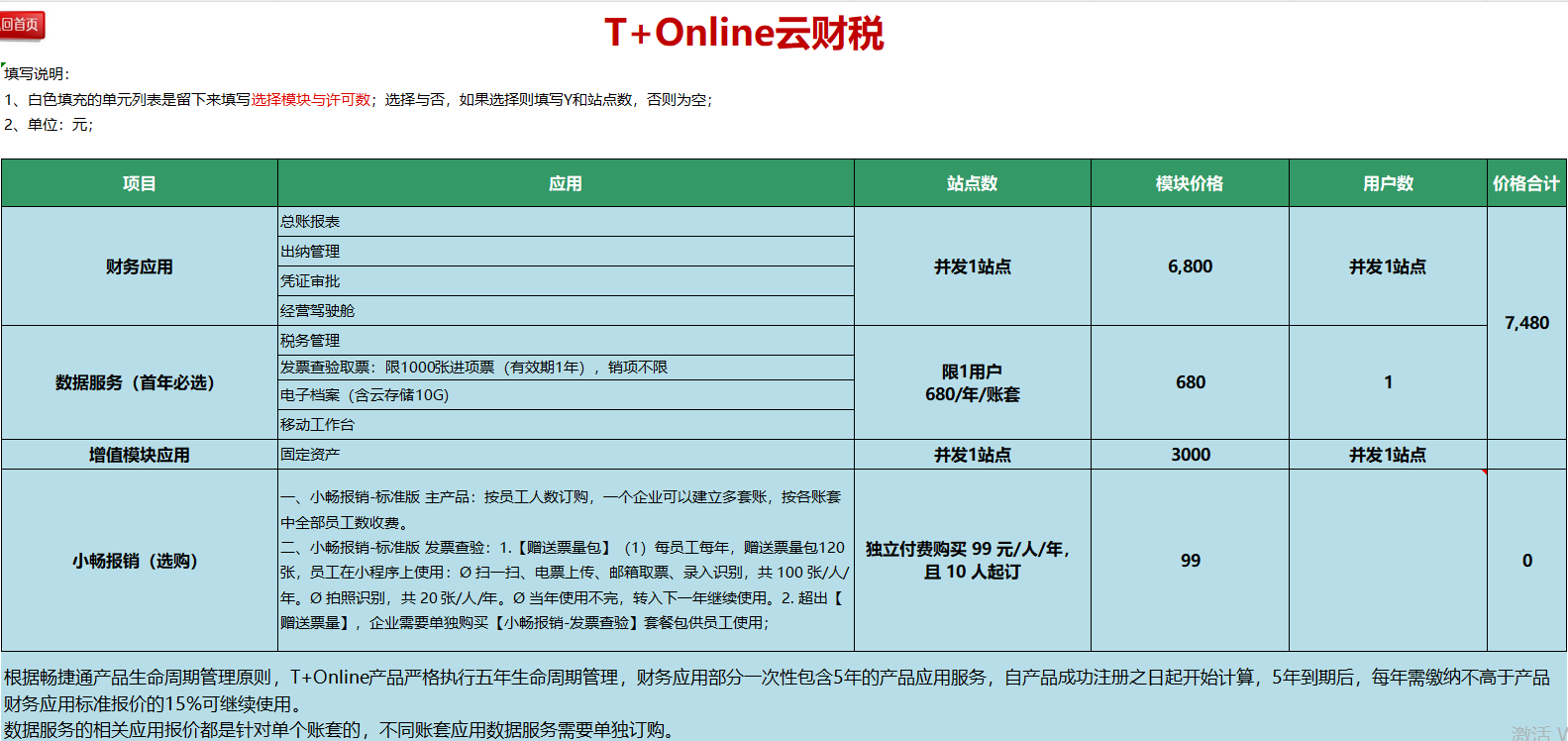Click the 五年生命周期管理 footer paragraph

pyautogui.click(x=778, y=690)
